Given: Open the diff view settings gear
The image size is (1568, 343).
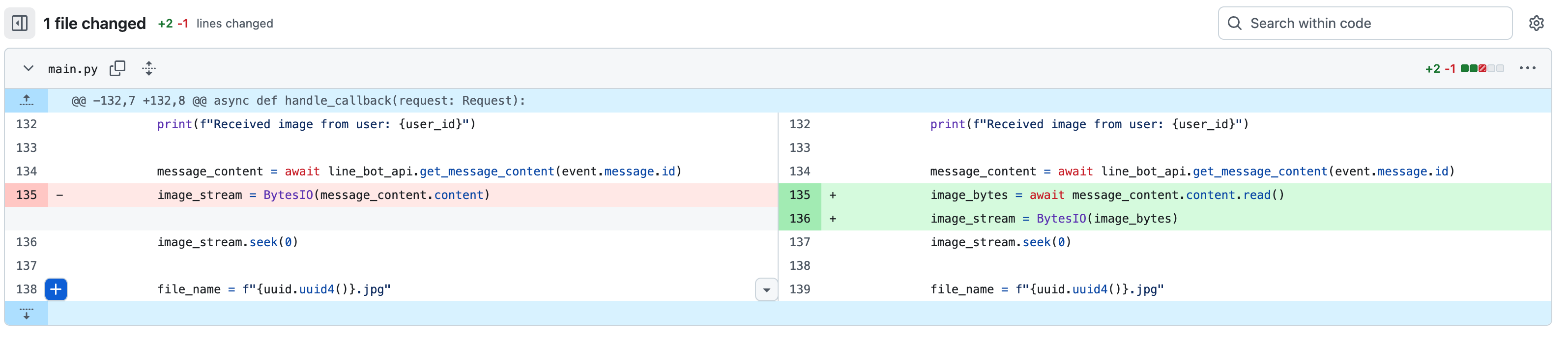Looking at the screenshot, I should [1536, 23].
